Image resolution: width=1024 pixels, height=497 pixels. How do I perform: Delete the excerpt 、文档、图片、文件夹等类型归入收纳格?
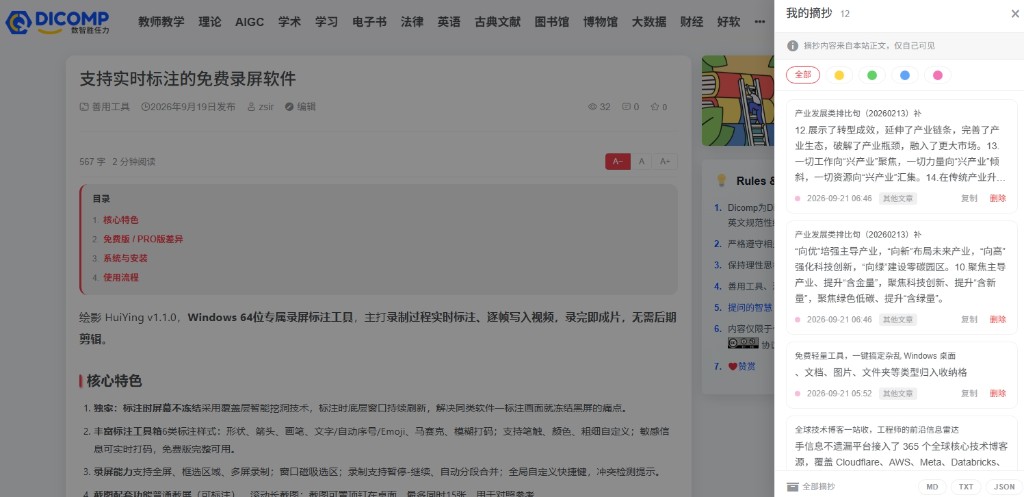(x=998, y=393)
